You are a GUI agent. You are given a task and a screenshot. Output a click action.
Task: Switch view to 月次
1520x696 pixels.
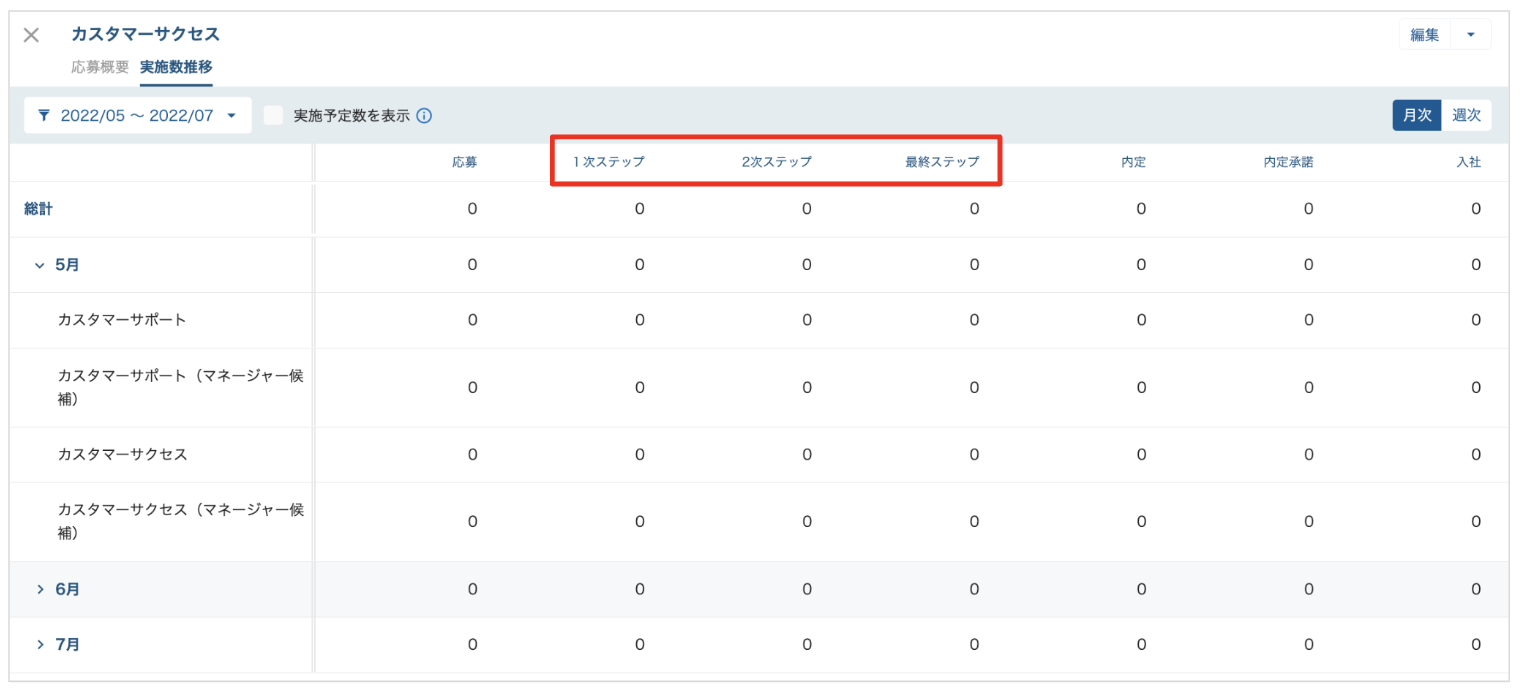1417,115
